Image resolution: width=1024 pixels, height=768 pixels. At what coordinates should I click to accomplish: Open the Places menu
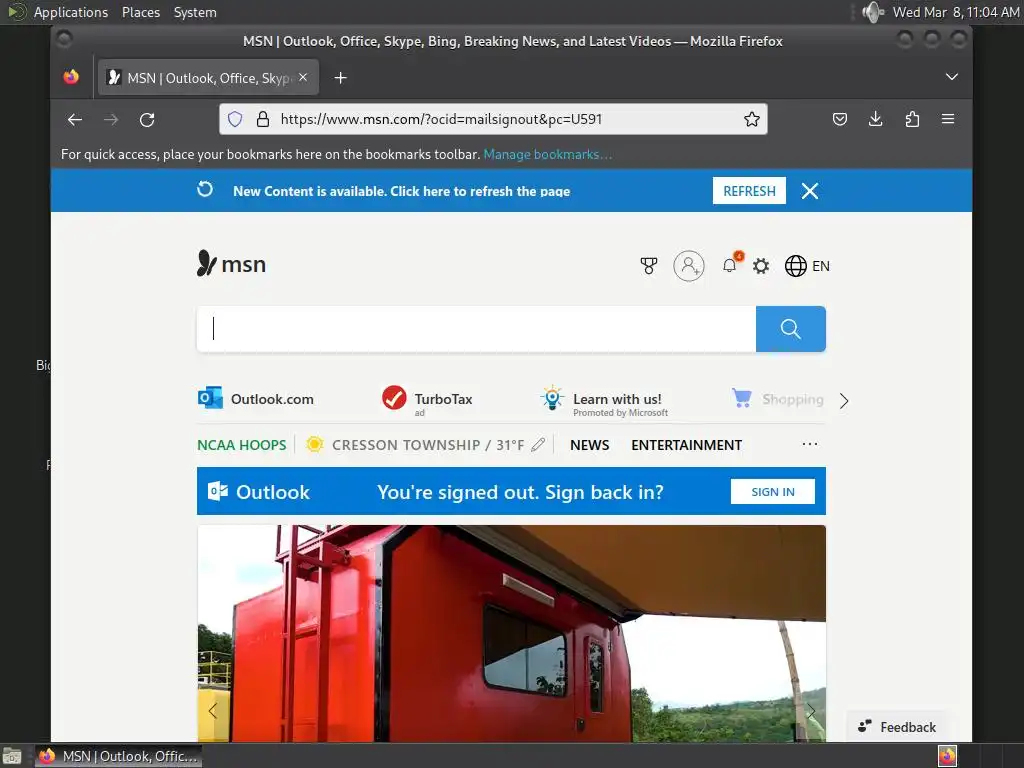[140, 12]
